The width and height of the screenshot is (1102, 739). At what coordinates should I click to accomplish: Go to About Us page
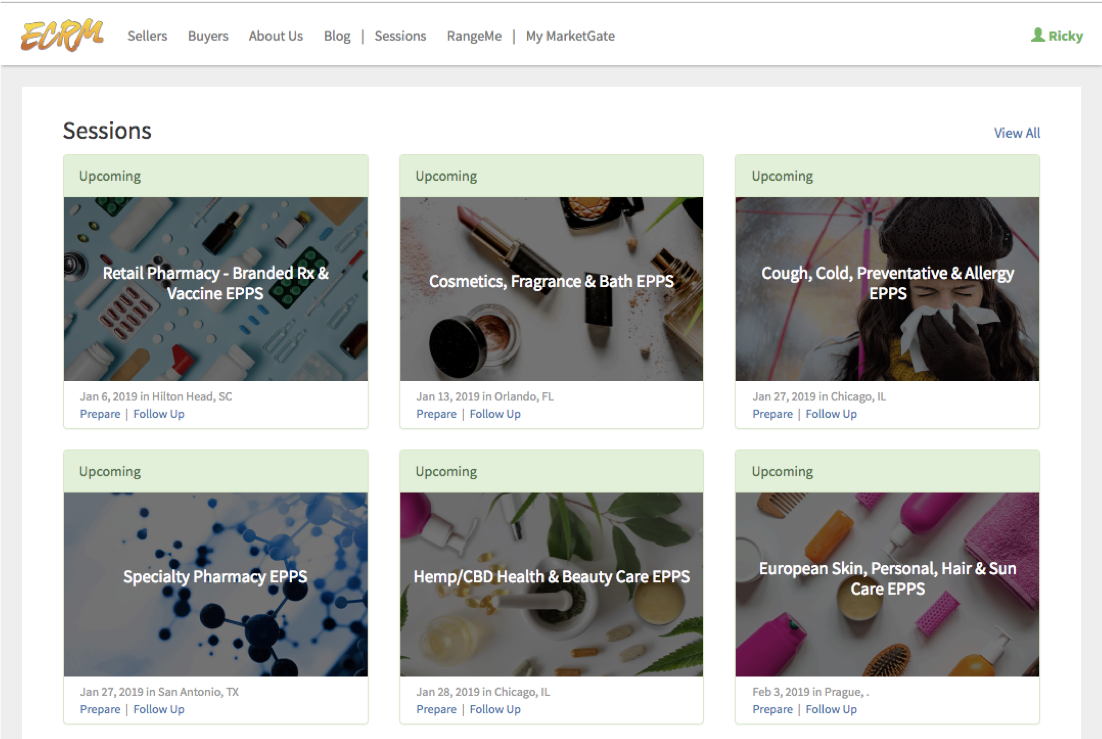tap(275, 36)
